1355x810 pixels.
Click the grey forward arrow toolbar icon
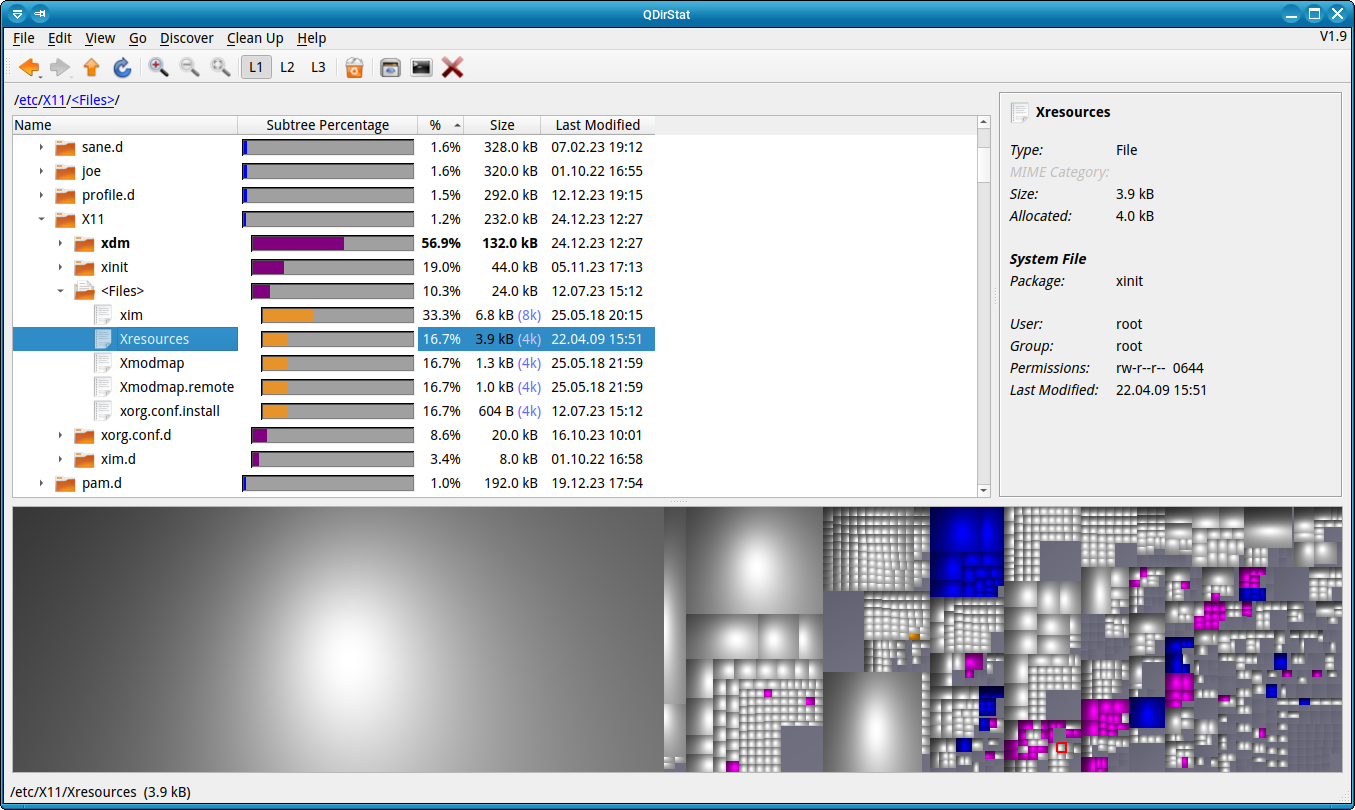(60, 67)
